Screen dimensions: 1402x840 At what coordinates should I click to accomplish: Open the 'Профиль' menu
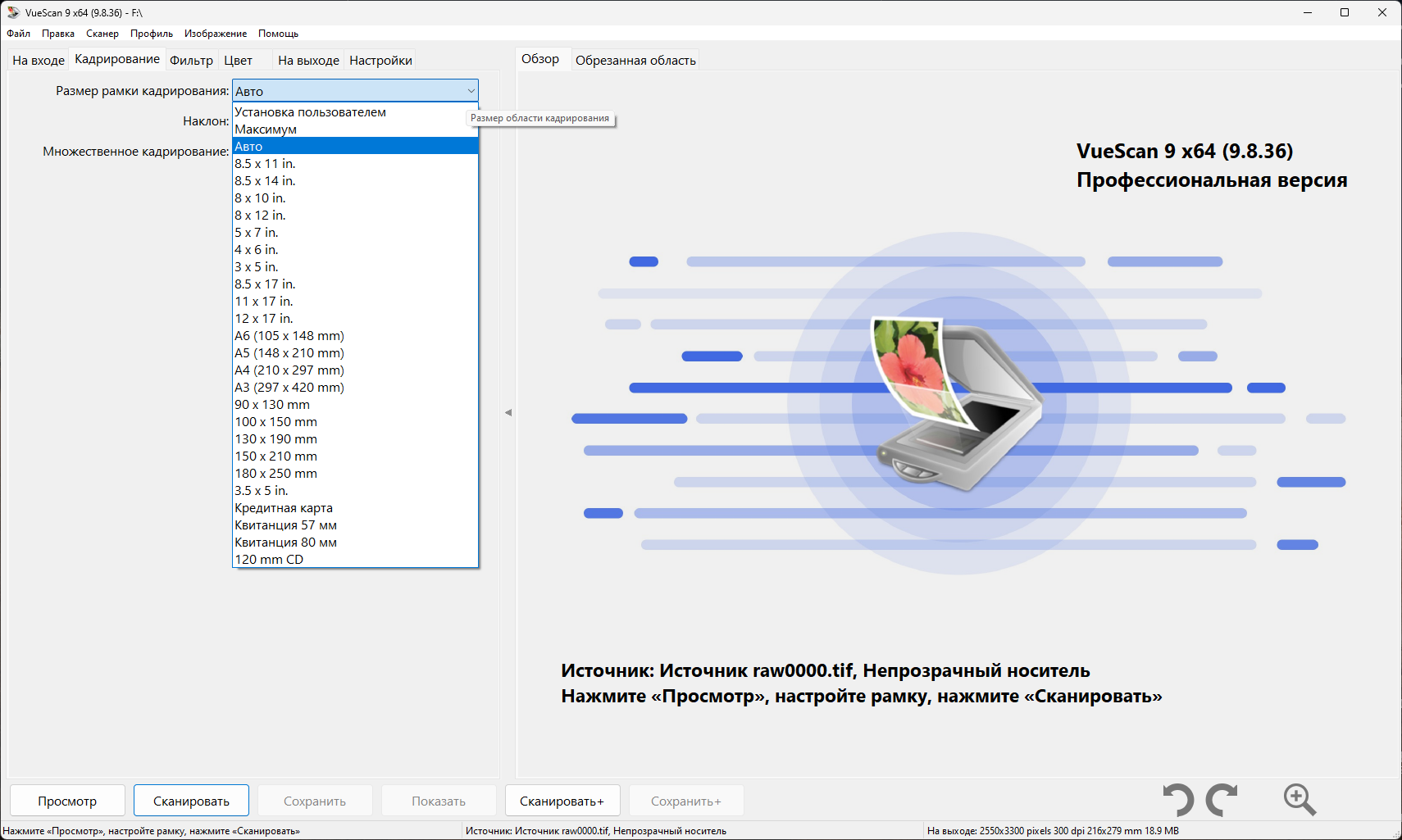click(152, 34)
